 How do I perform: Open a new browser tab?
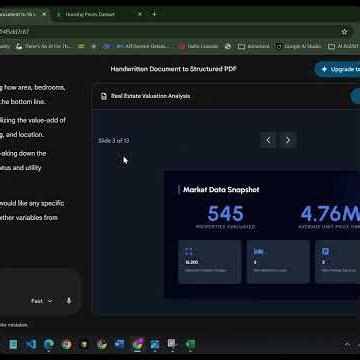[154, 14]
